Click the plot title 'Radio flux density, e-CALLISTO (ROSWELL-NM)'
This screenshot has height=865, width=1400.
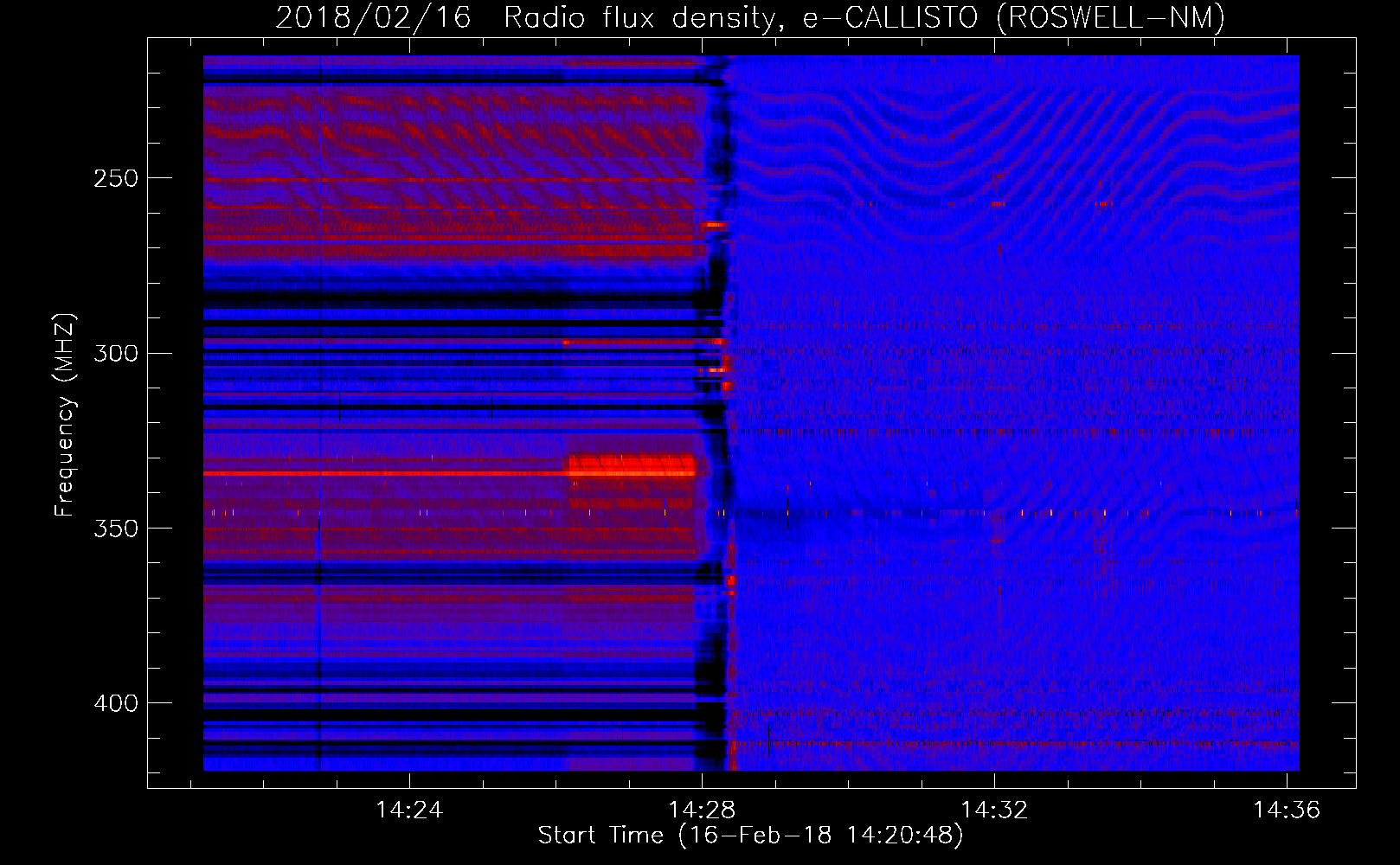pyautogui.click(x=864, y=17)
